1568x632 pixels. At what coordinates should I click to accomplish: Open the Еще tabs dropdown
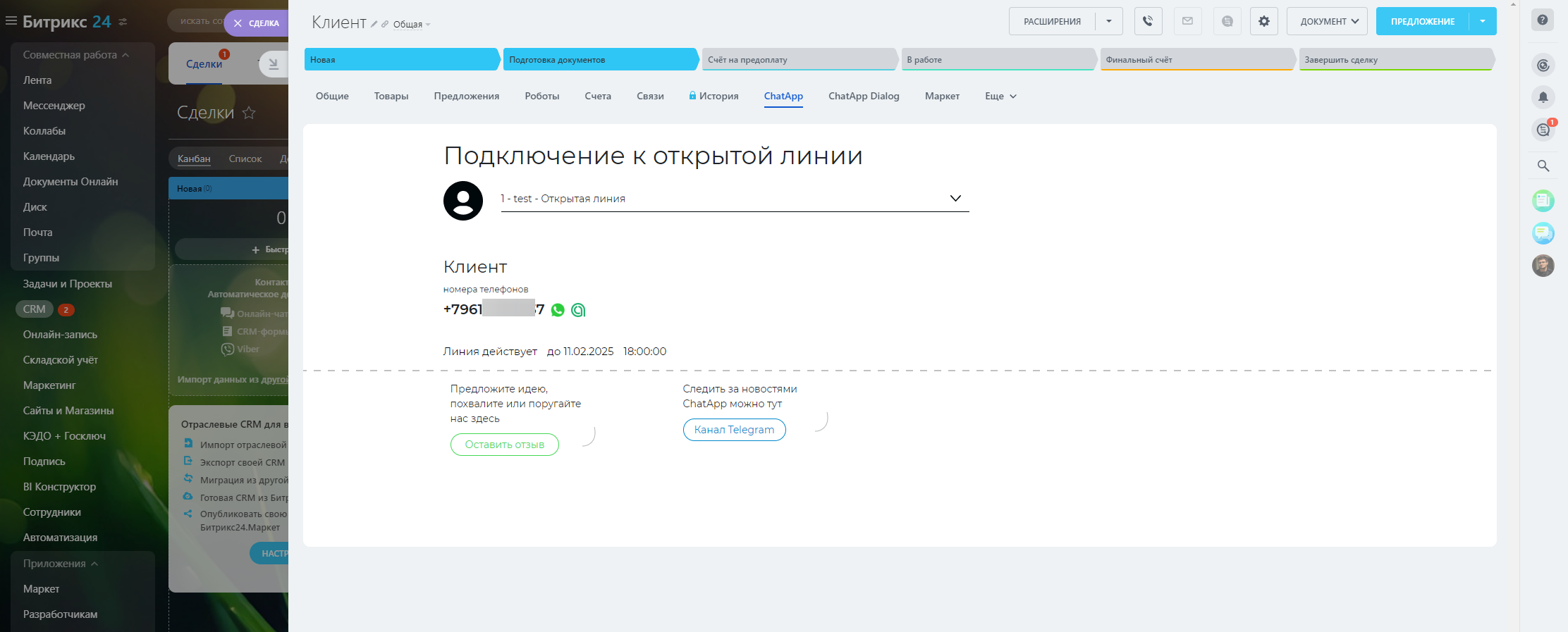click(1000, 96)
